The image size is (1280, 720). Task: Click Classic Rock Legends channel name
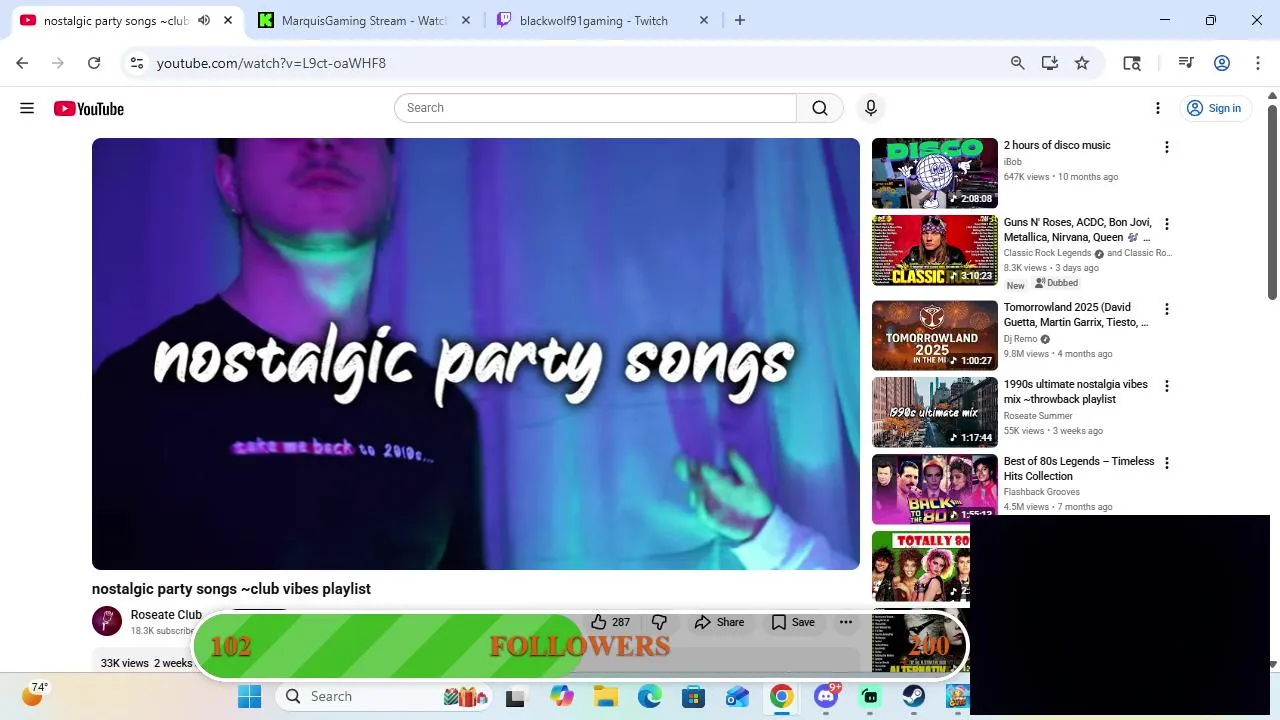[x=1048, y=253]
